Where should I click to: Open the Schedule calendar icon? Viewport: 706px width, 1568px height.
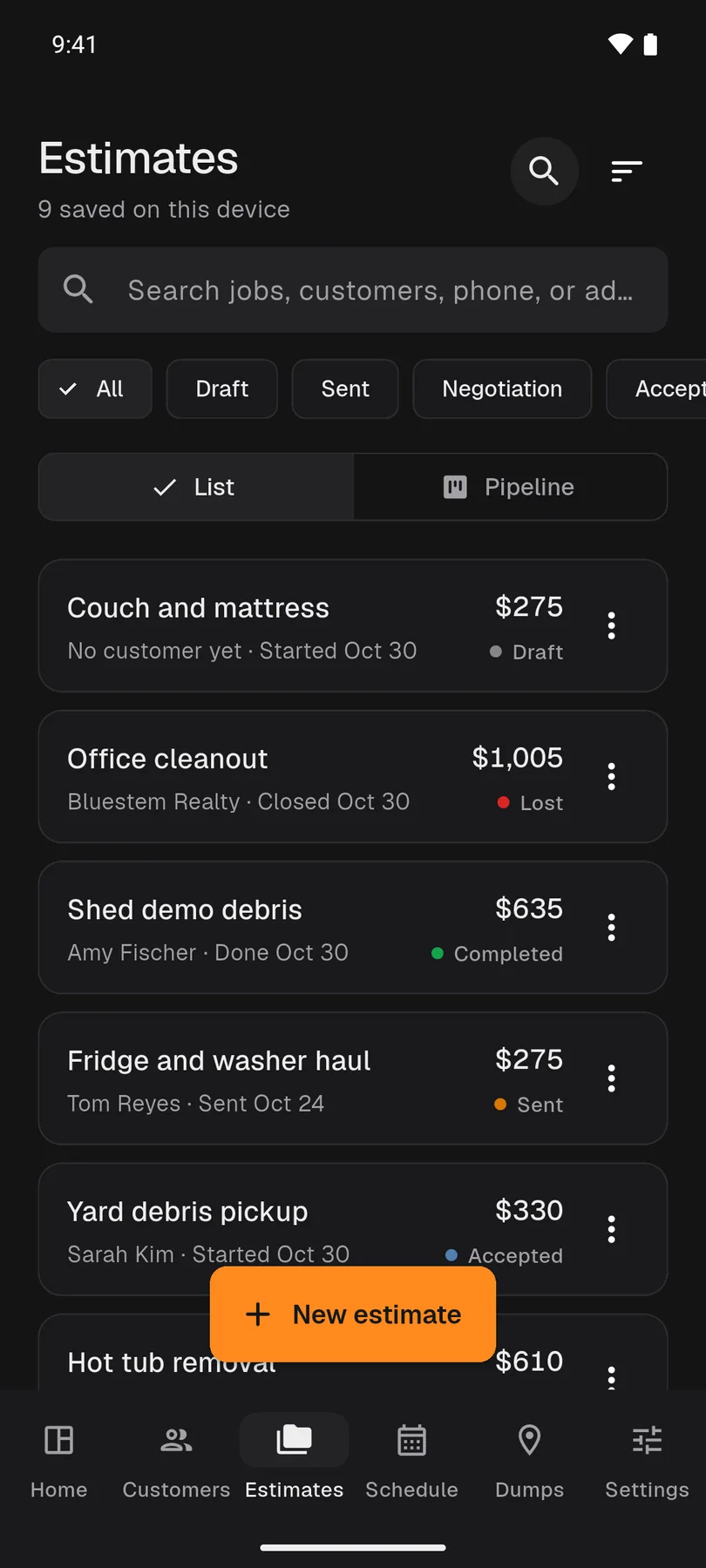coord(411,1440)
